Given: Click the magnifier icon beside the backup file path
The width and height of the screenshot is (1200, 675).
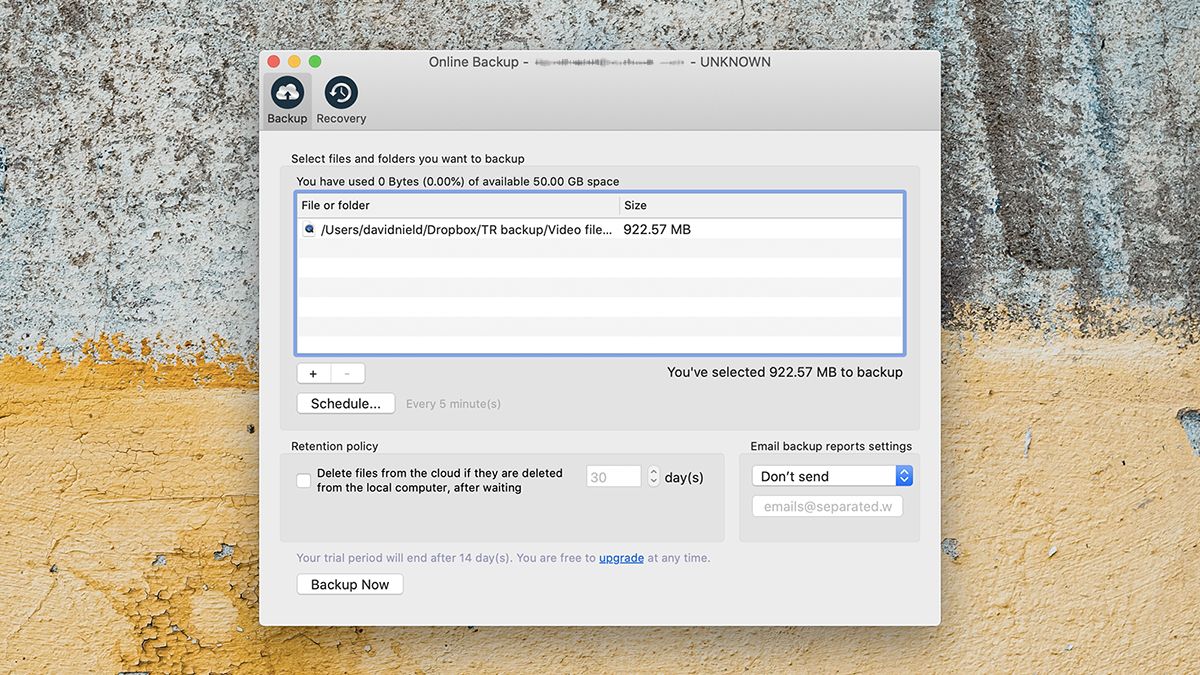Looking at the screenshot, I should pos(309,229).
